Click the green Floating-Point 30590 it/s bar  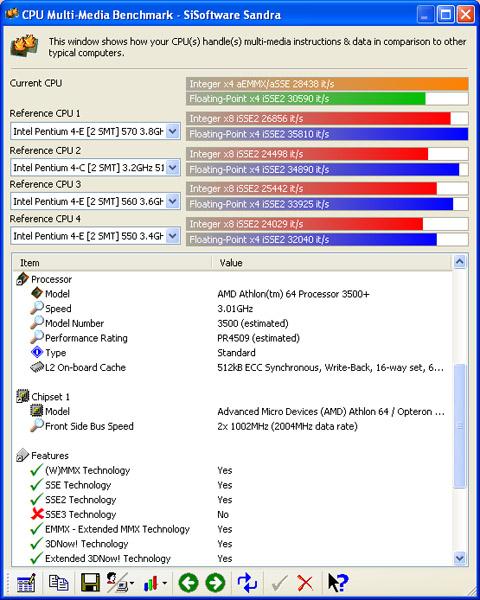tap(305, 99)
